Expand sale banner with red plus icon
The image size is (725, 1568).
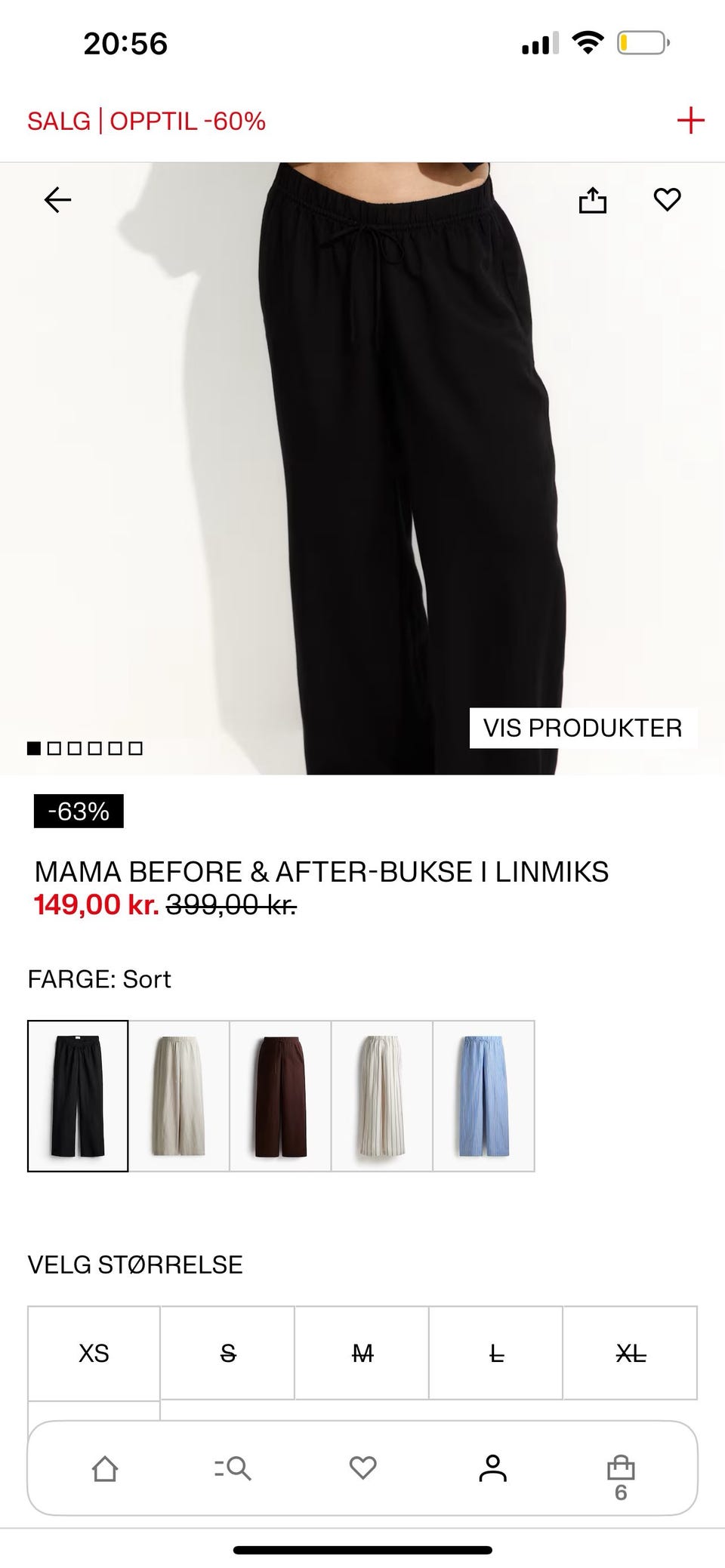pos(690,121)
